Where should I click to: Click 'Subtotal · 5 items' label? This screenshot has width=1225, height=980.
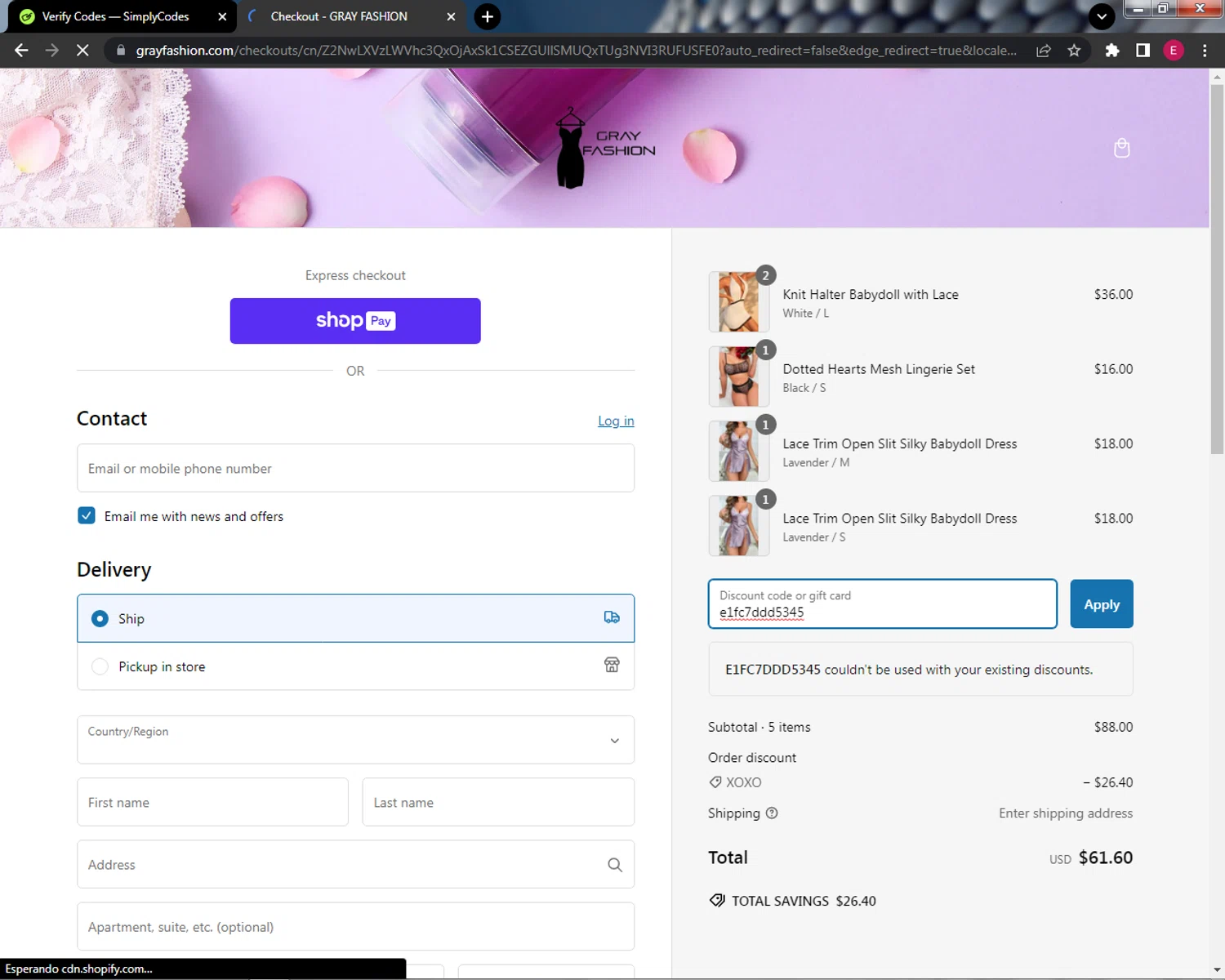(x=759, y=727)
